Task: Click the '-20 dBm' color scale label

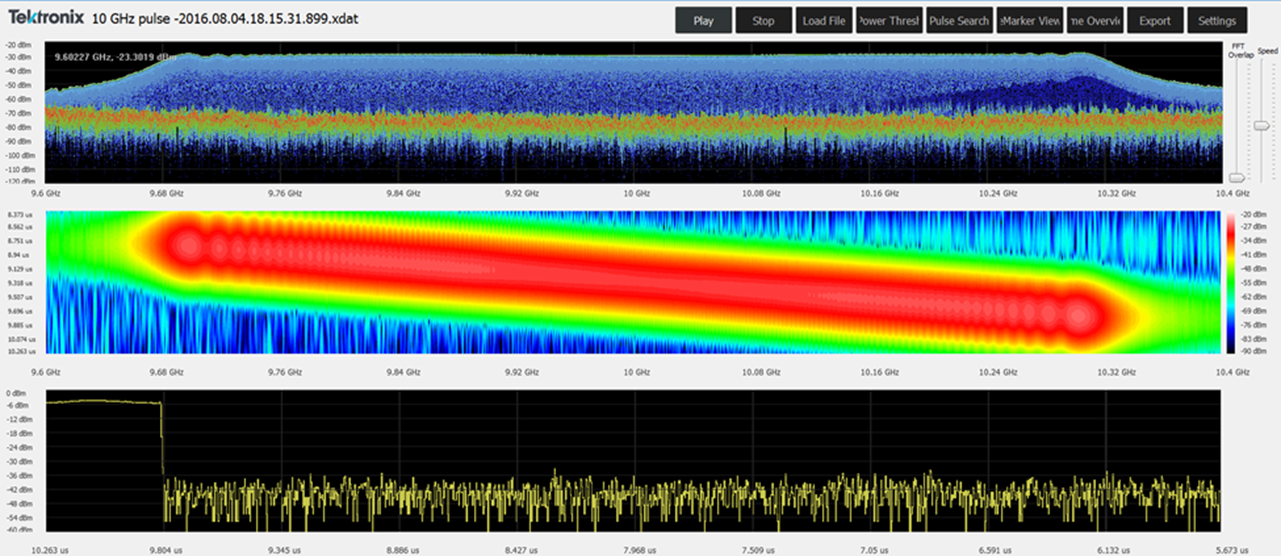Action: pyautogui.click(x=1254, y=214)
